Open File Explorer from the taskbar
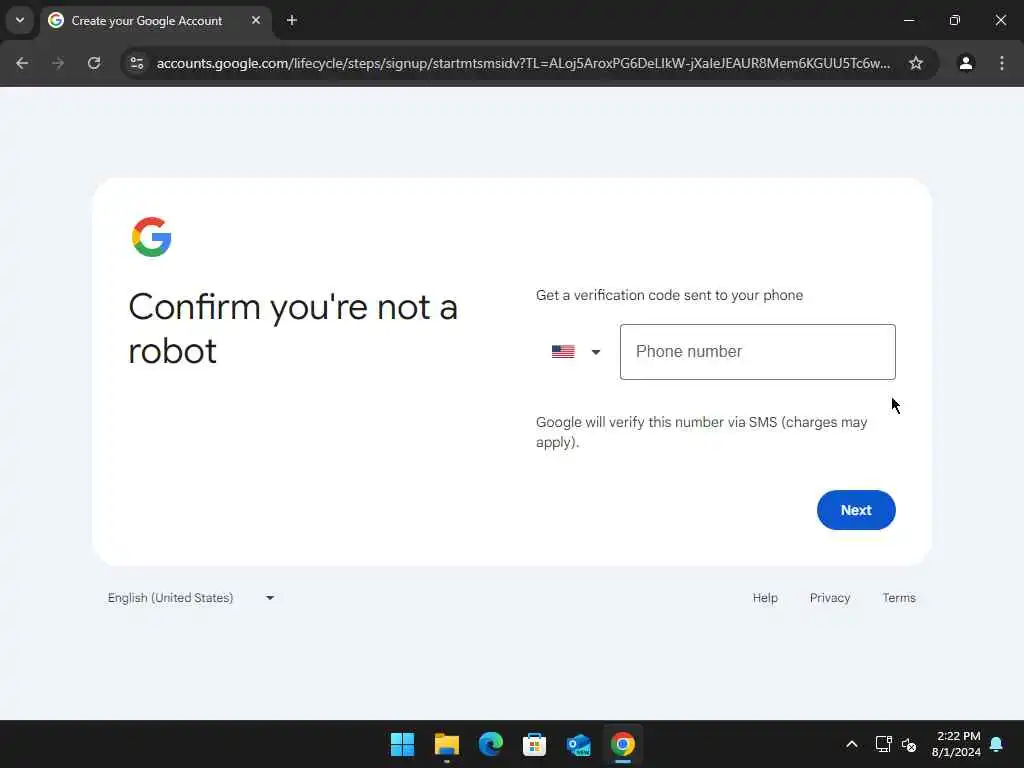Image resolution: width=1024 pixels, height=768 pixels. point(447,744)
